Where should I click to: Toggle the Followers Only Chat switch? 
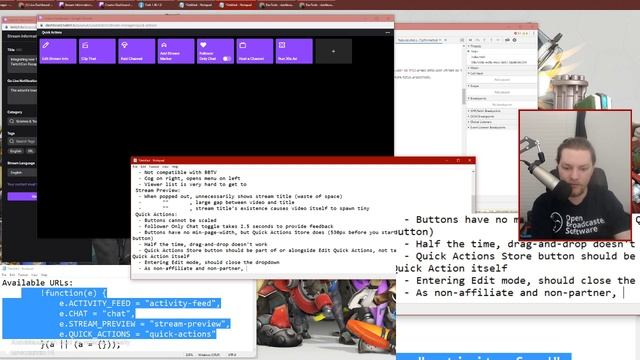point(227,59)
